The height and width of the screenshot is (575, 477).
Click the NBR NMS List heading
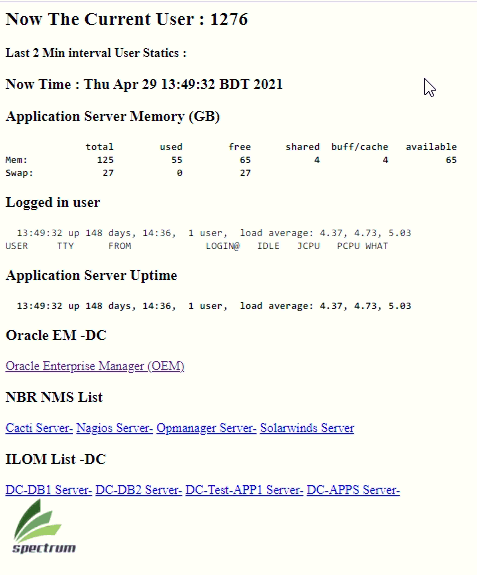pos(54,397)
